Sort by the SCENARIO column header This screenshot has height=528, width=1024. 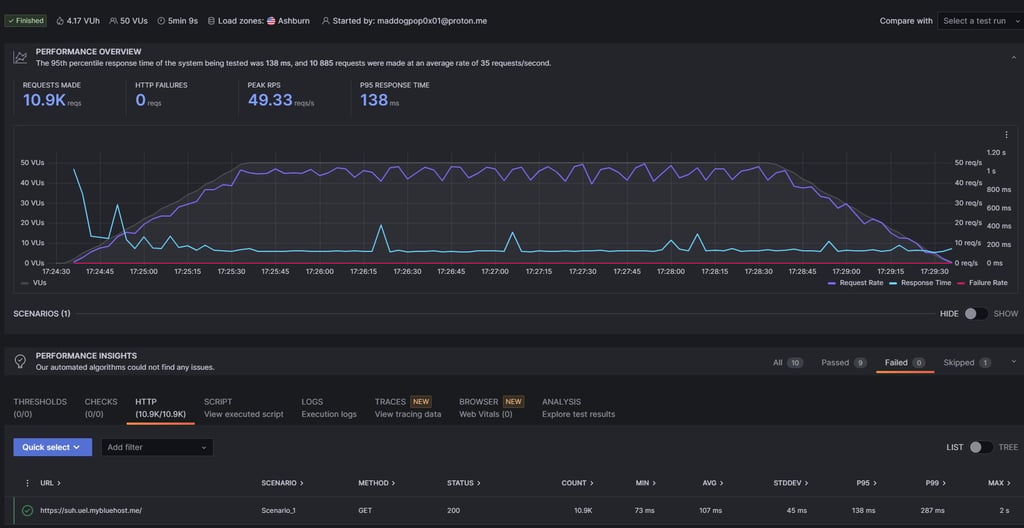pos(282,483)
